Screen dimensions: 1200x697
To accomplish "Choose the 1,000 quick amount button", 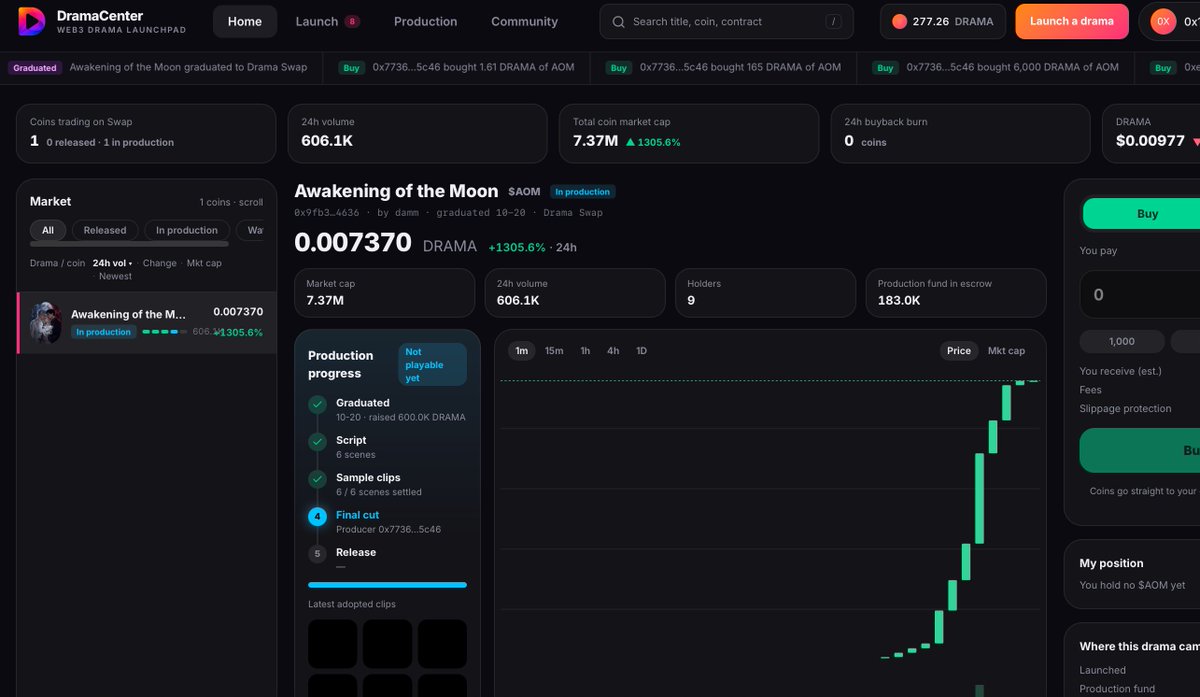I will tap(1122, 342).
